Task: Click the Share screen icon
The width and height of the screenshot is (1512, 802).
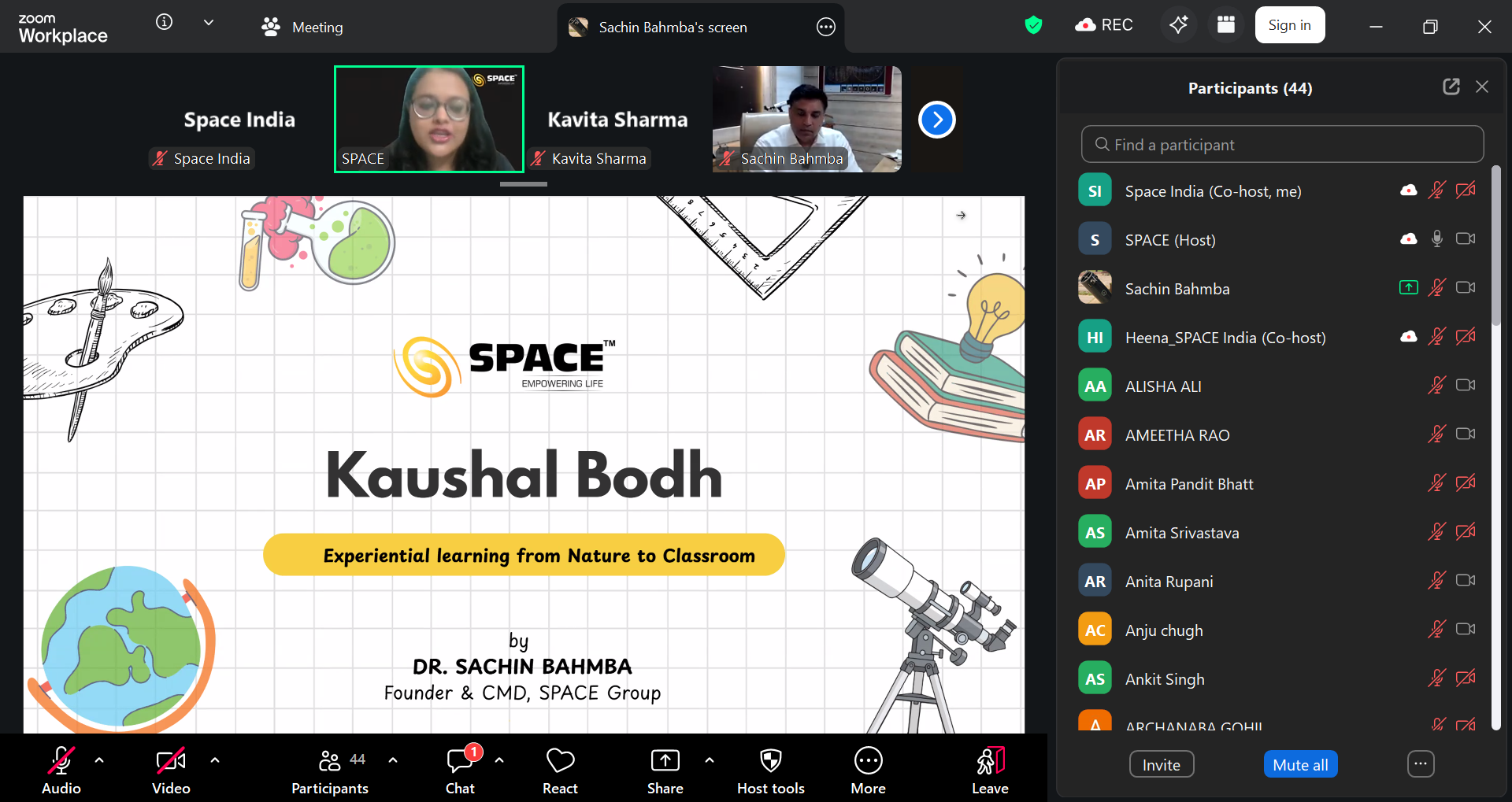Action: point(665,771)
